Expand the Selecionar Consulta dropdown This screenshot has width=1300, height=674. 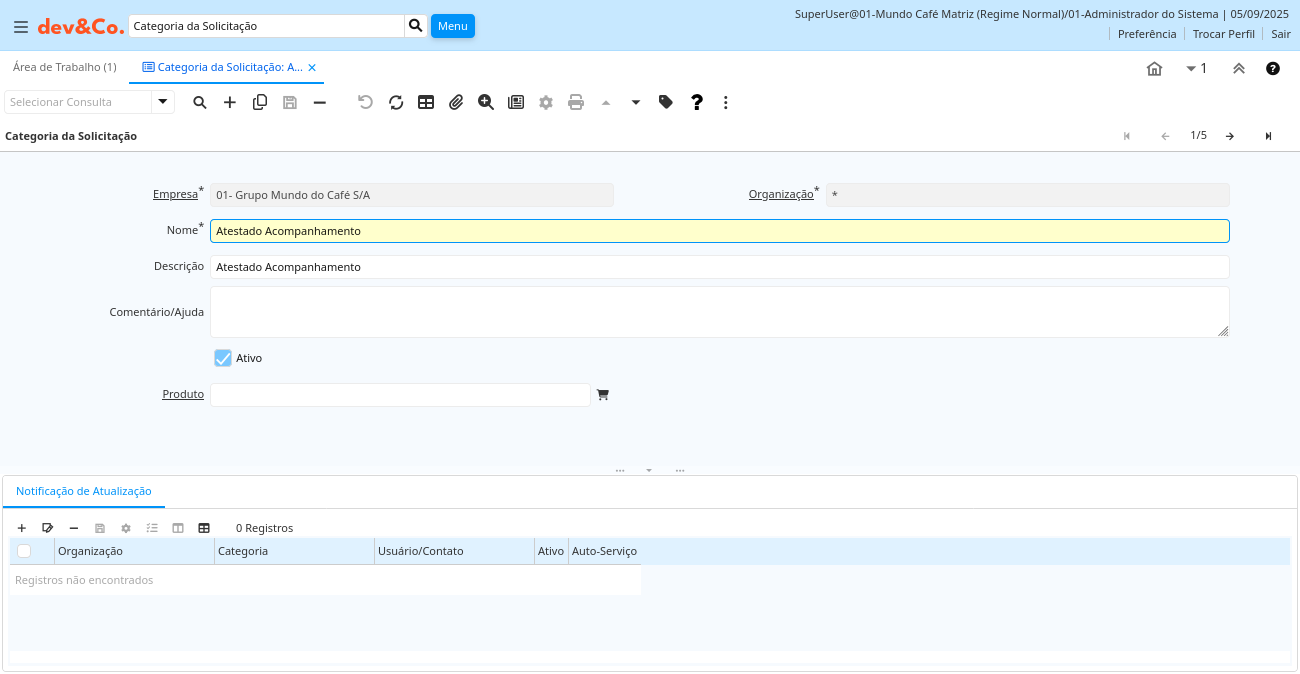click(x=163, y=102)
